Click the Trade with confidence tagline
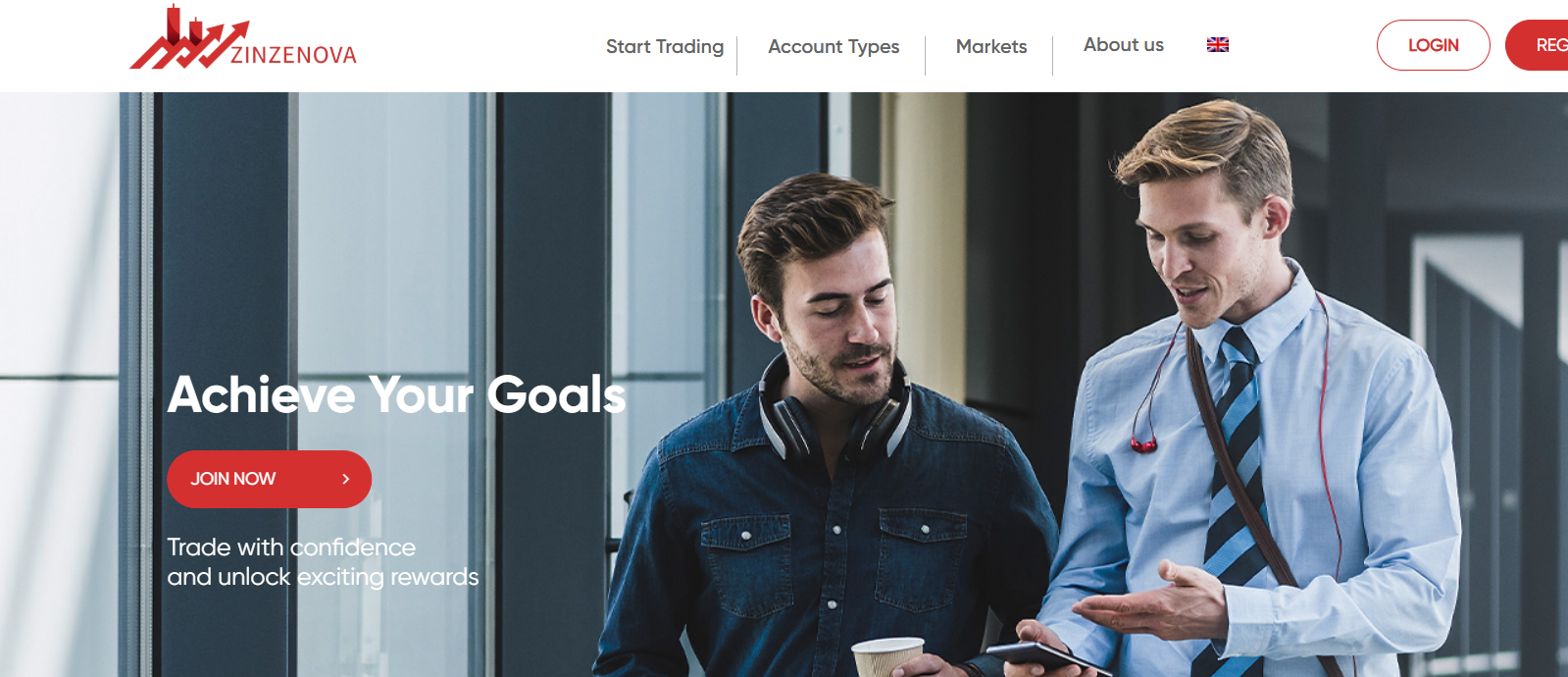 pos(291,547)
